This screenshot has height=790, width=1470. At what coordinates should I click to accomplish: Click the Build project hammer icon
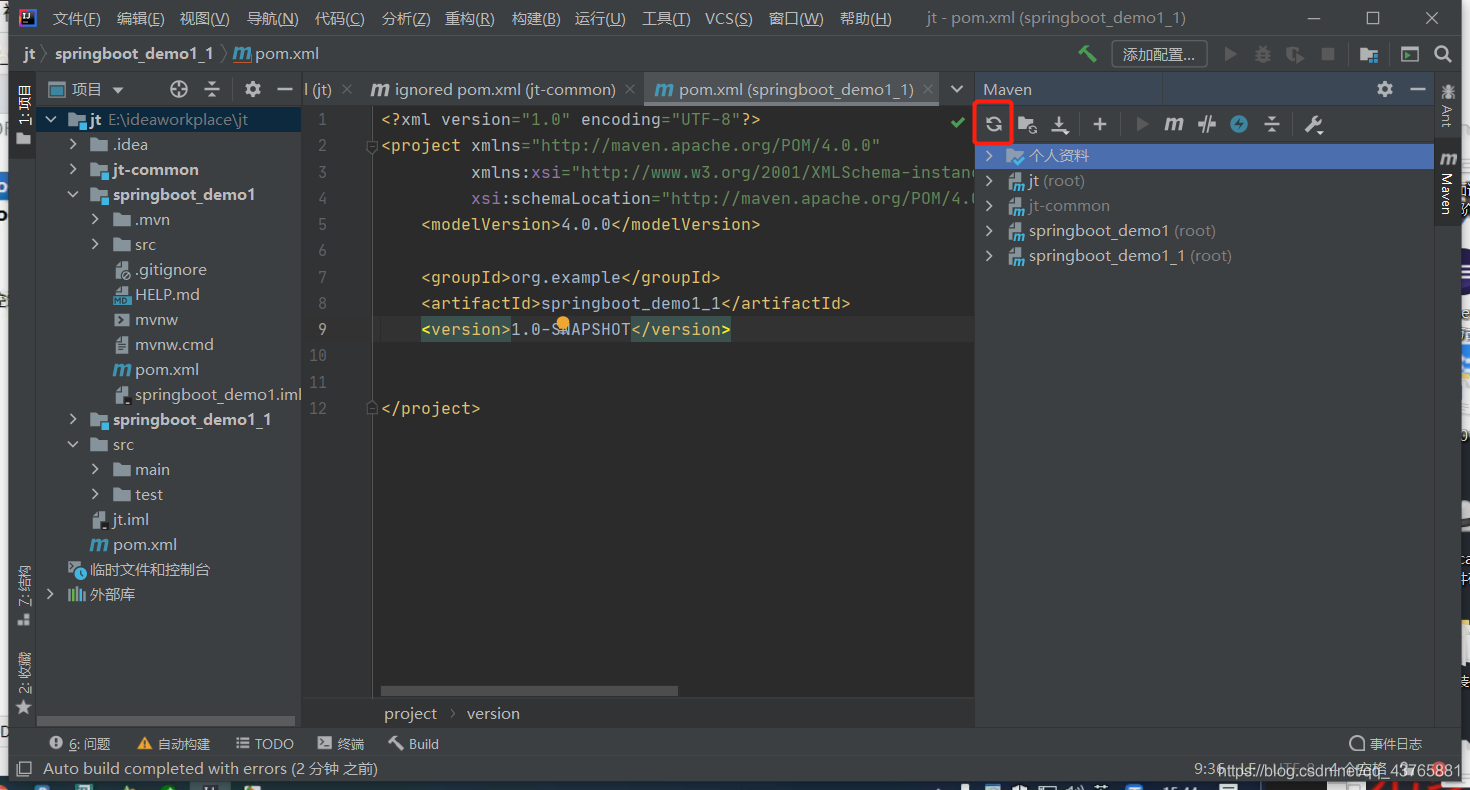[x=1087, y=54]
